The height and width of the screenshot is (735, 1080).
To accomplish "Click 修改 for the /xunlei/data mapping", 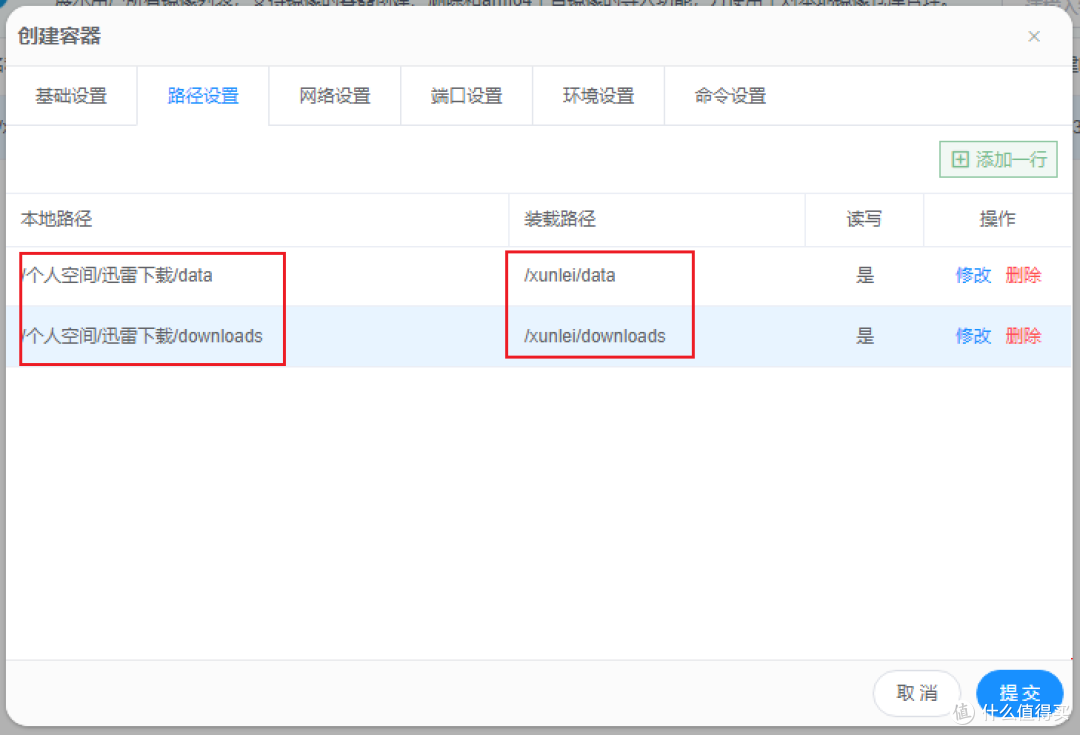I will pos(972,275).
